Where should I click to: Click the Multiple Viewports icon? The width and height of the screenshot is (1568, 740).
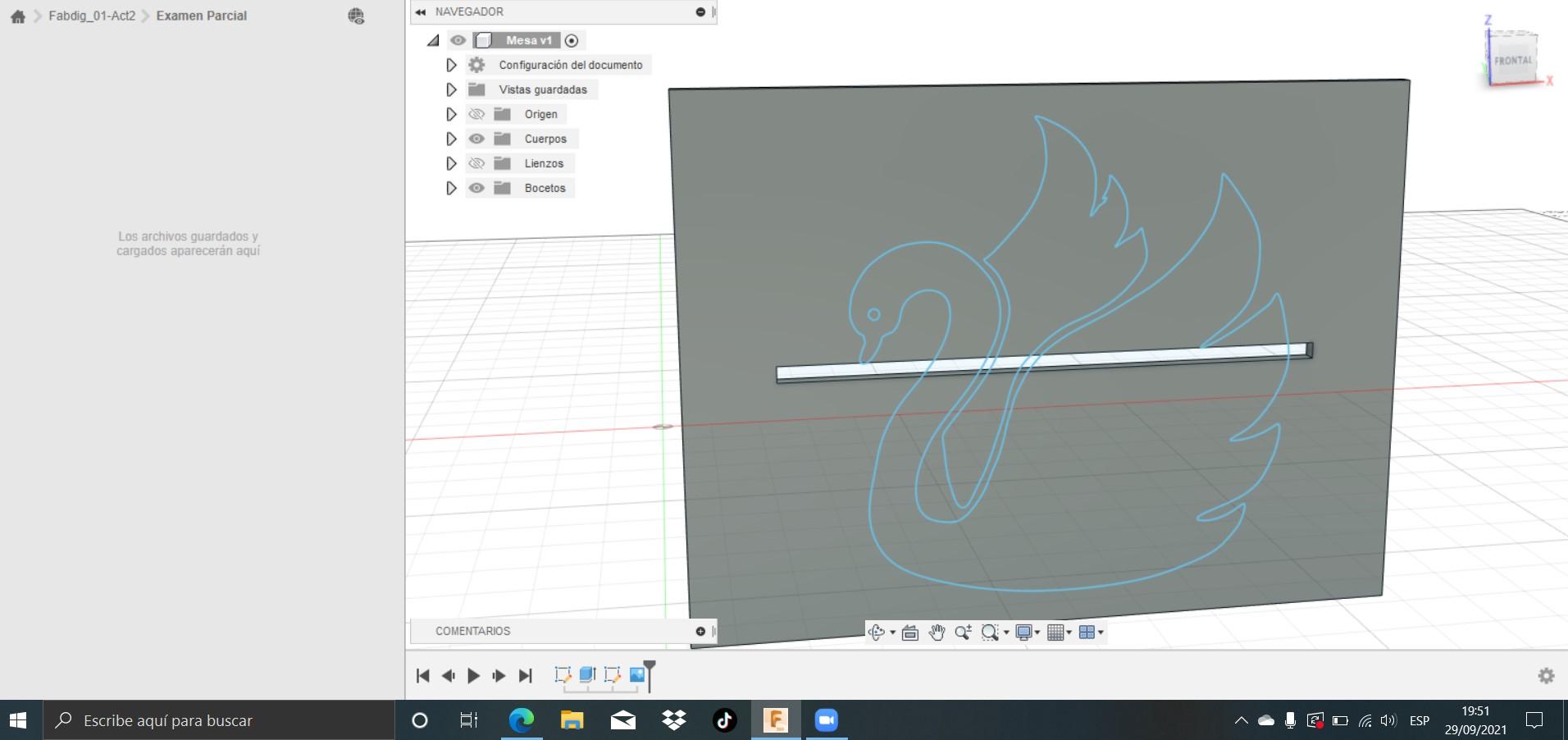[1088, 633]
